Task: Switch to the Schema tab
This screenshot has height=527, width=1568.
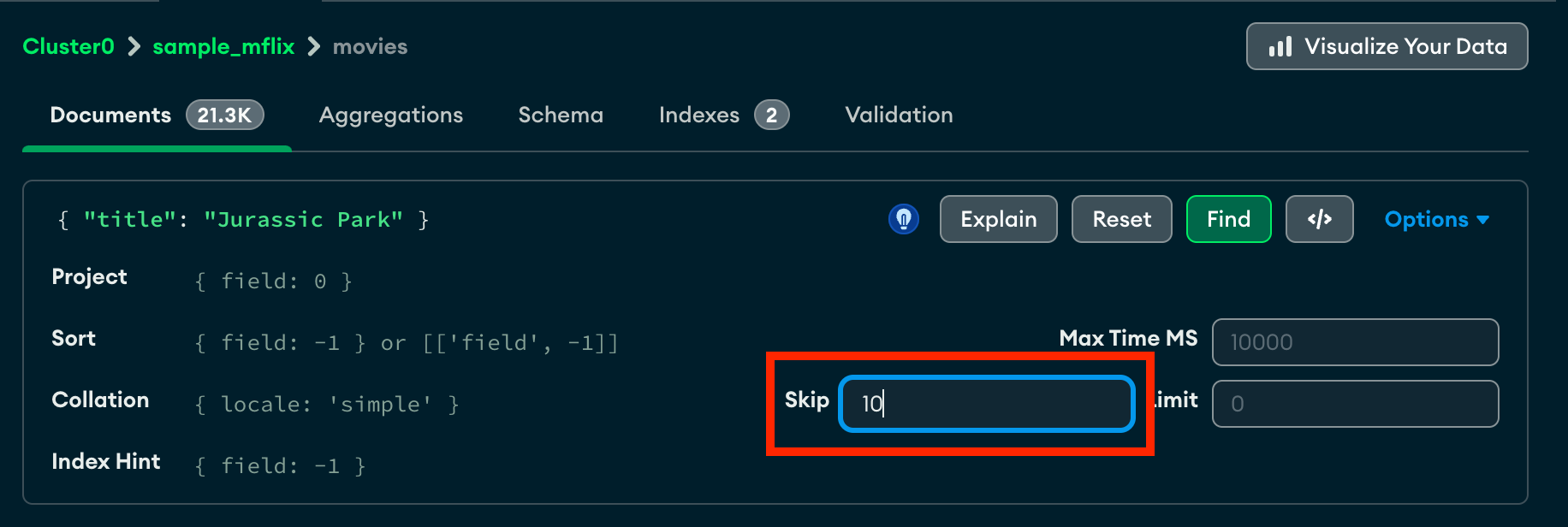Action: 561,114
